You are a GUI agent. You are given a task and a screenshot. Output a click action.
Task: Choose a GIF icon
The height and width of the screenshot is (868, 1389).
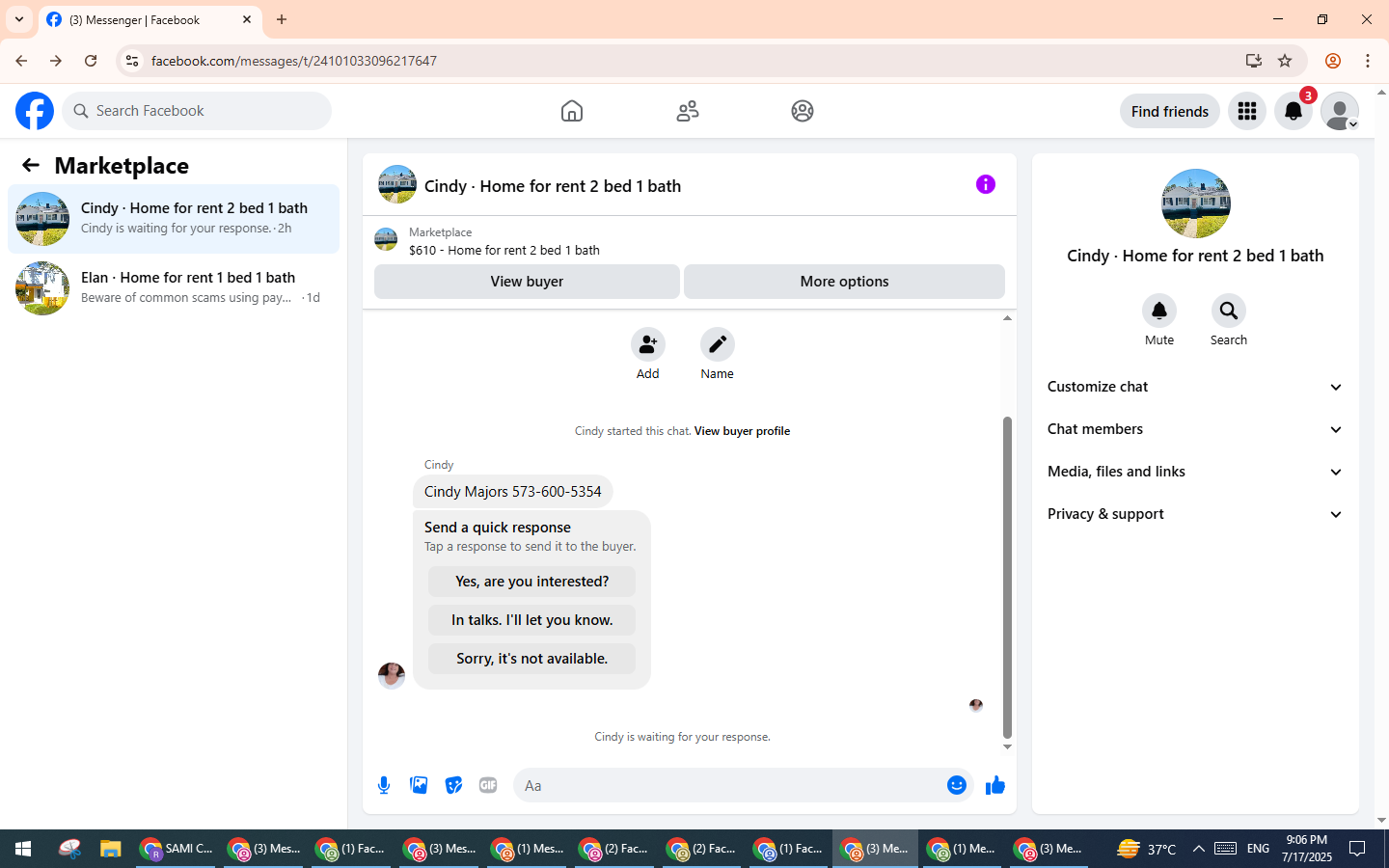[x=488, y=785]
